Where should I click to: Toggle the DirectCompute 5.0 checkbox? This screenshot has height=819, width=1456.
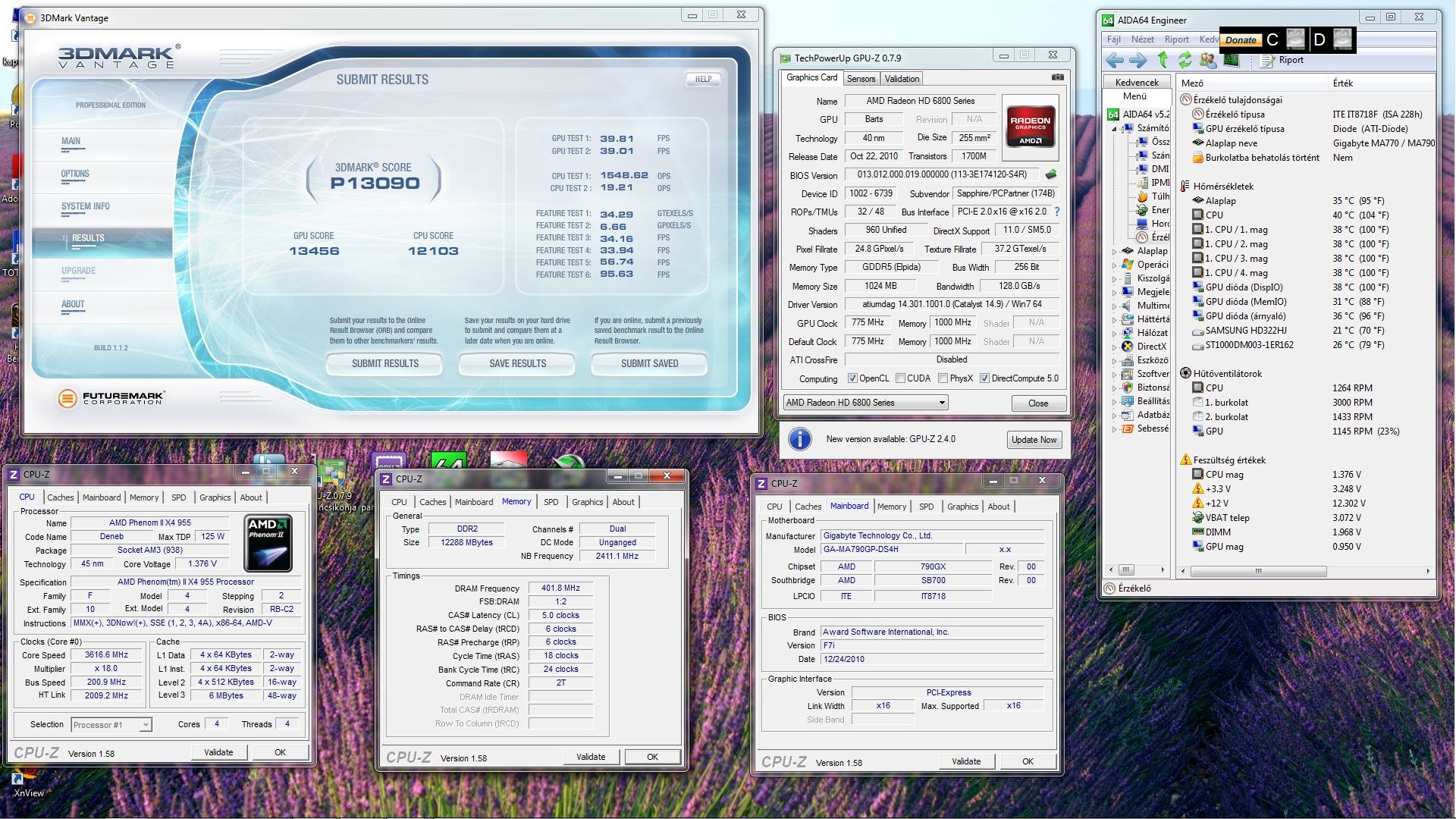point(984,378)
